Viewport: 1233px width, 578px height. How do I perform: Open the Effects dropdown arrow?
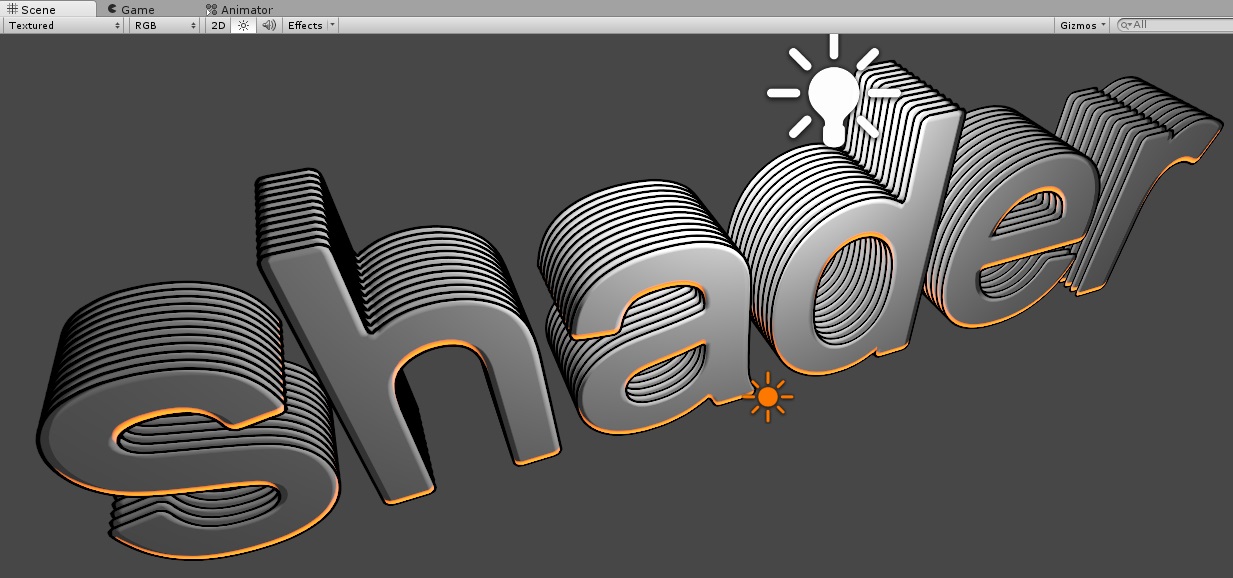[332, 25]
